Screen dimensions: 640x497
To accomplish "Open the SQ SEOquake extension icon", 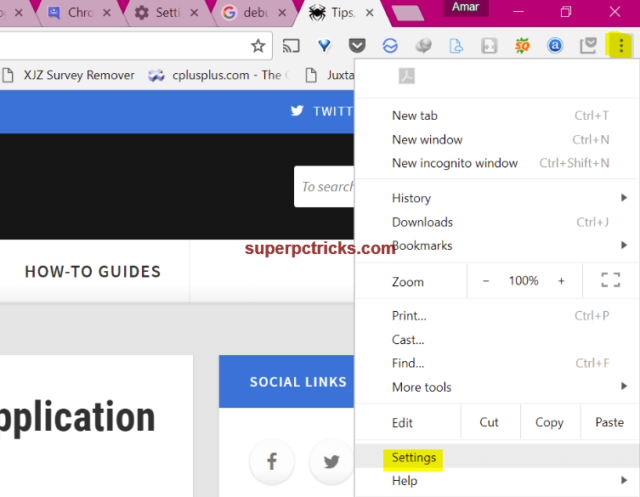I will click(x=522, y=46).
